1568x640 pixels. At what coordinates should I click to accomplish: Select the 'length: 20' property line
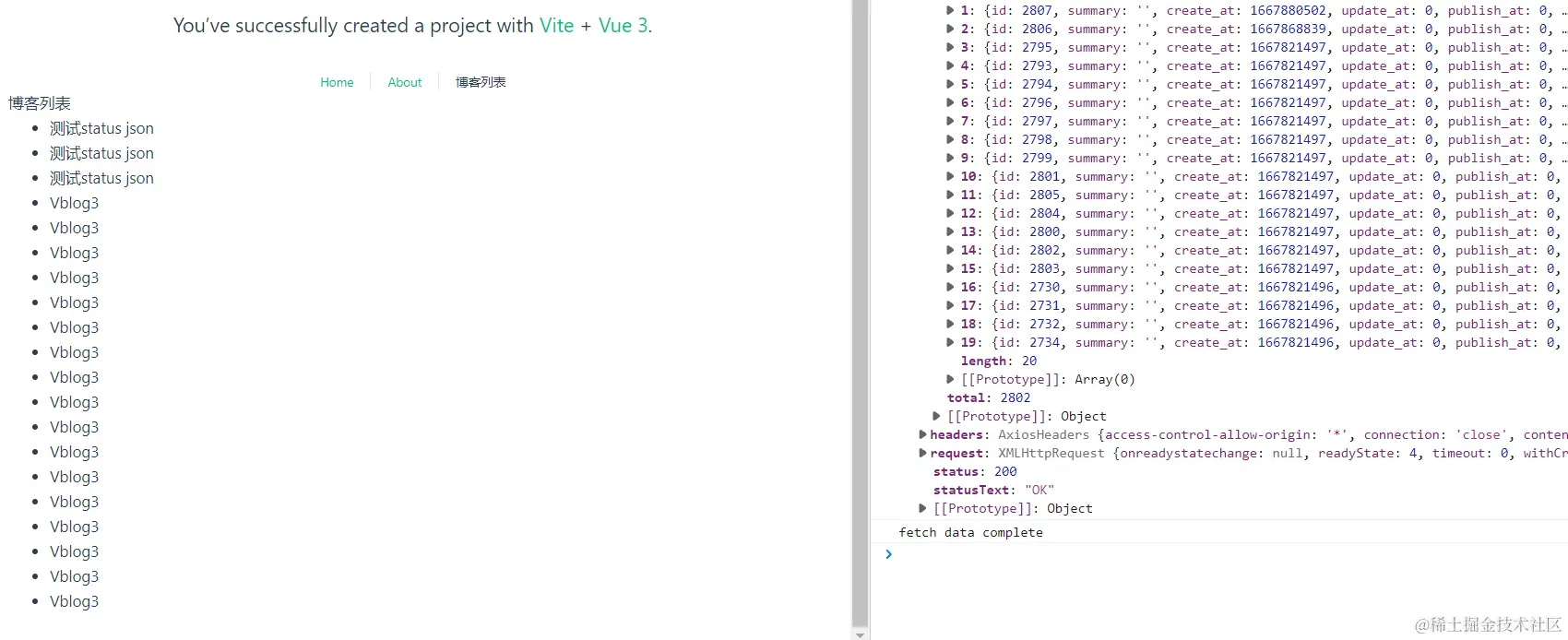(999, 361)
